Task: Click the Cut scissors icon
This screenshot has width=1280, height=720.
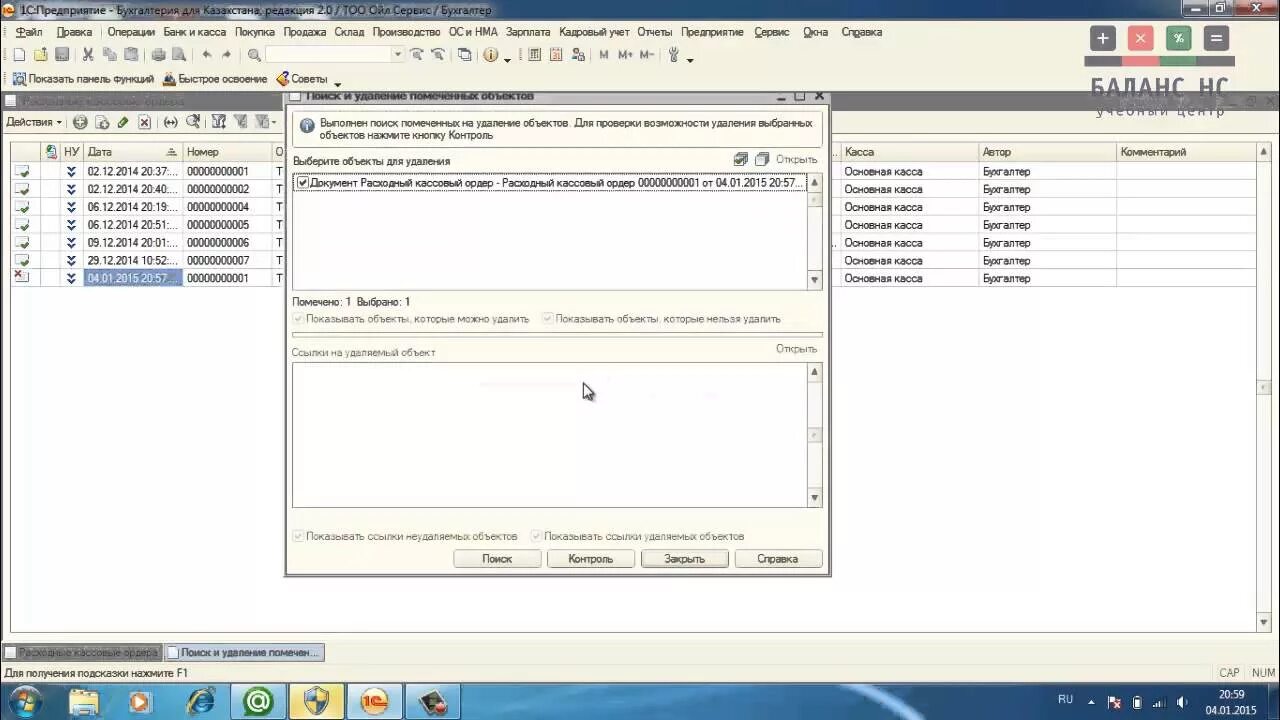Action: coord(88,55)
